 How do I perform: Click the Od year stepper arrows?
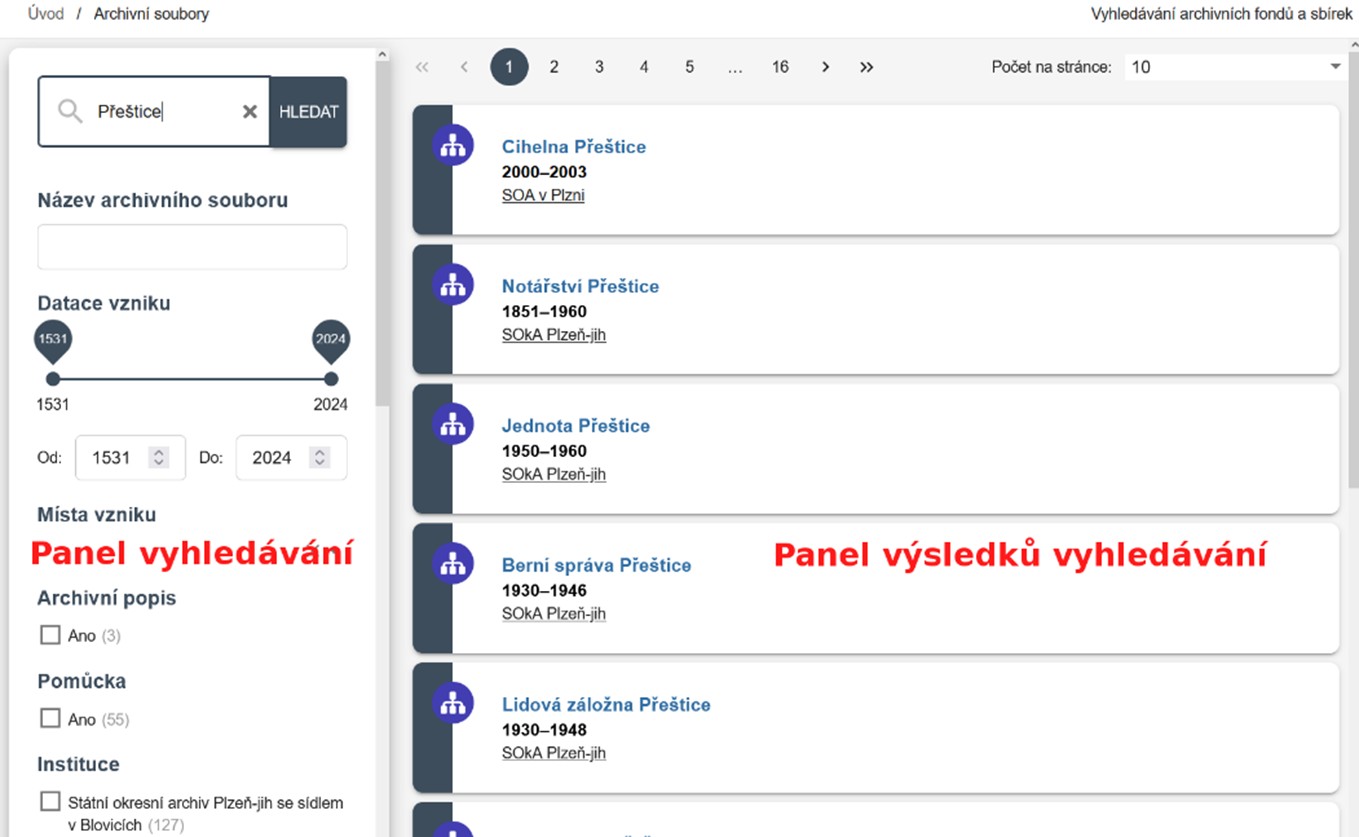(x=158, y=457)
